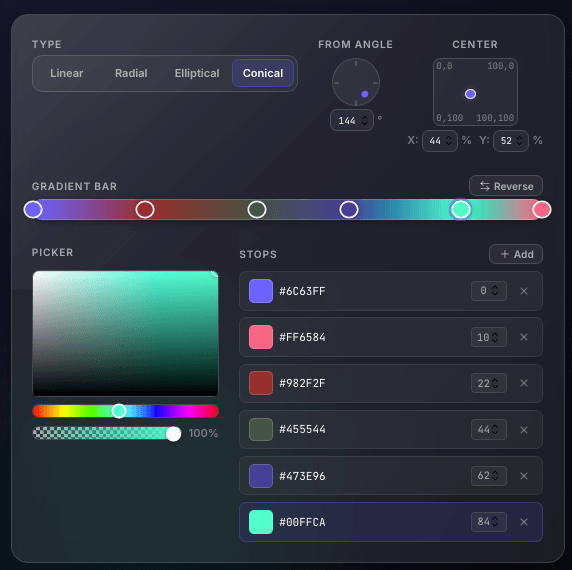This screenshot has width=572, height=570.
Task: Click the angle value field showing 144
Action: pyautogui.click(x=352, y=120)
